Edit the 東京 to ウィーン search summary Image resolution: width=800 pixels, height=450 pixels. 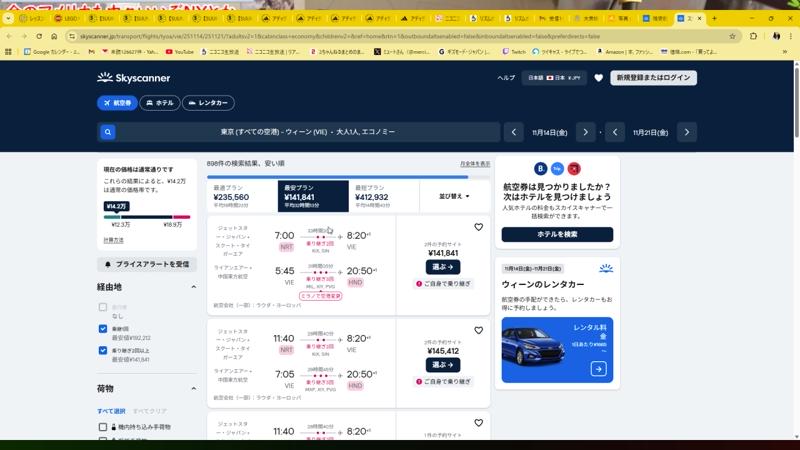click(308, 132)
